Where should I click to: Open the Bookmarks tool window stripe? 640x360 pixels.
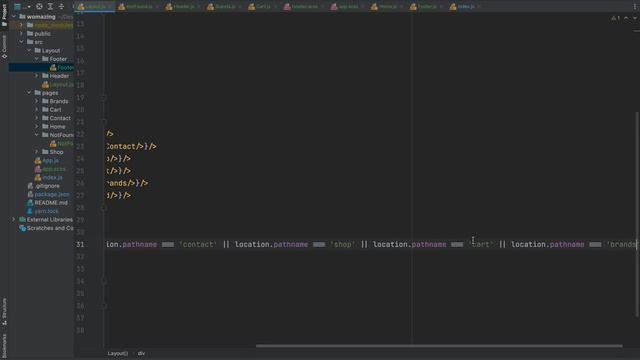click(x=4, y=346)
